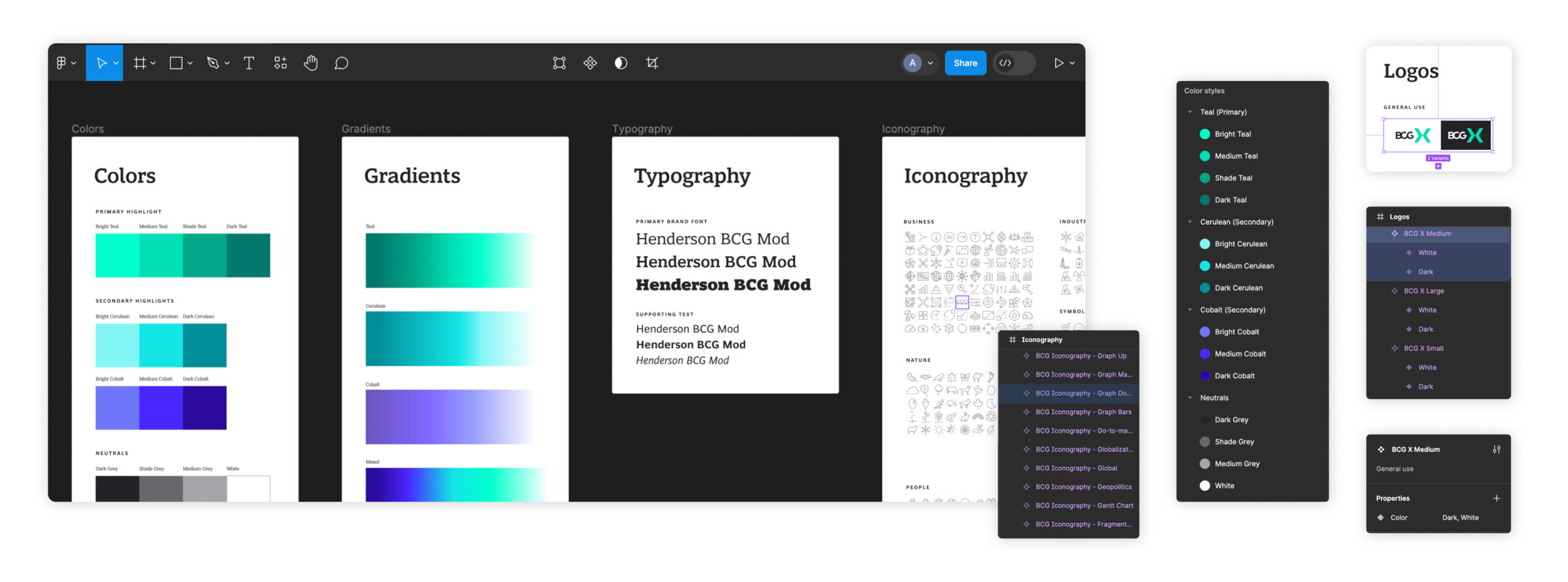Select the Rectangle shape tool
1568x582 pixels.
coord(176,63)
